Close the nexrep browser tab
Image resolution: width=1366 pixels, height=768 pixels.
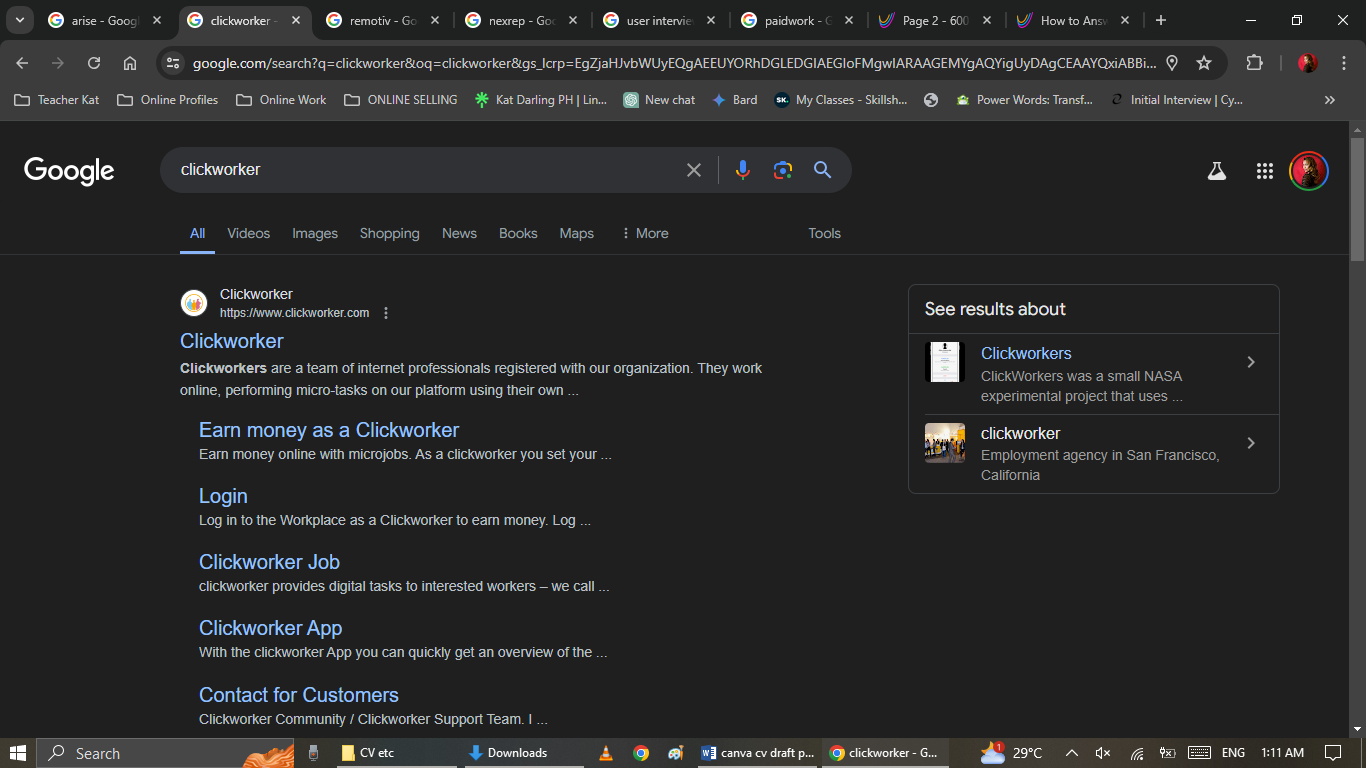tap(573, 20)
